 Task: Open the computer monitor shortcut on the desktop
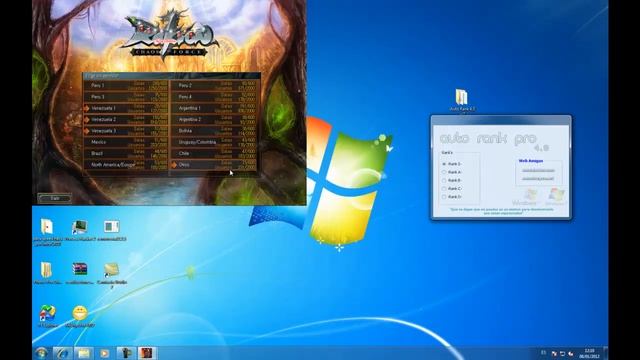click(80, 227)
